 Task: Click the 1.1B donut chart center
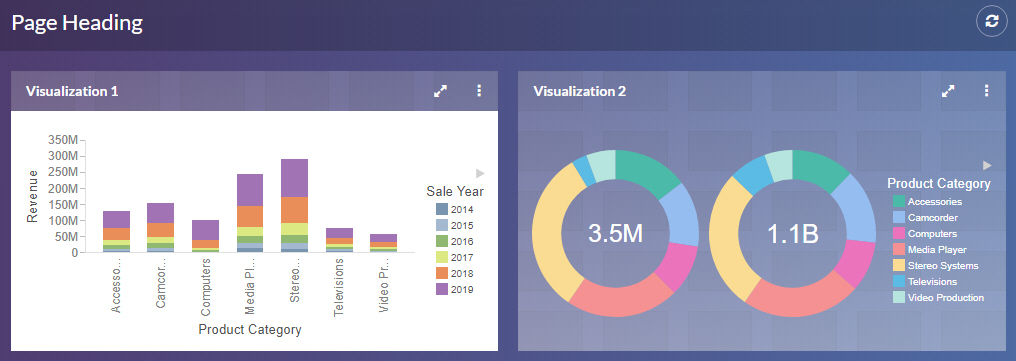tap(792, 234)
